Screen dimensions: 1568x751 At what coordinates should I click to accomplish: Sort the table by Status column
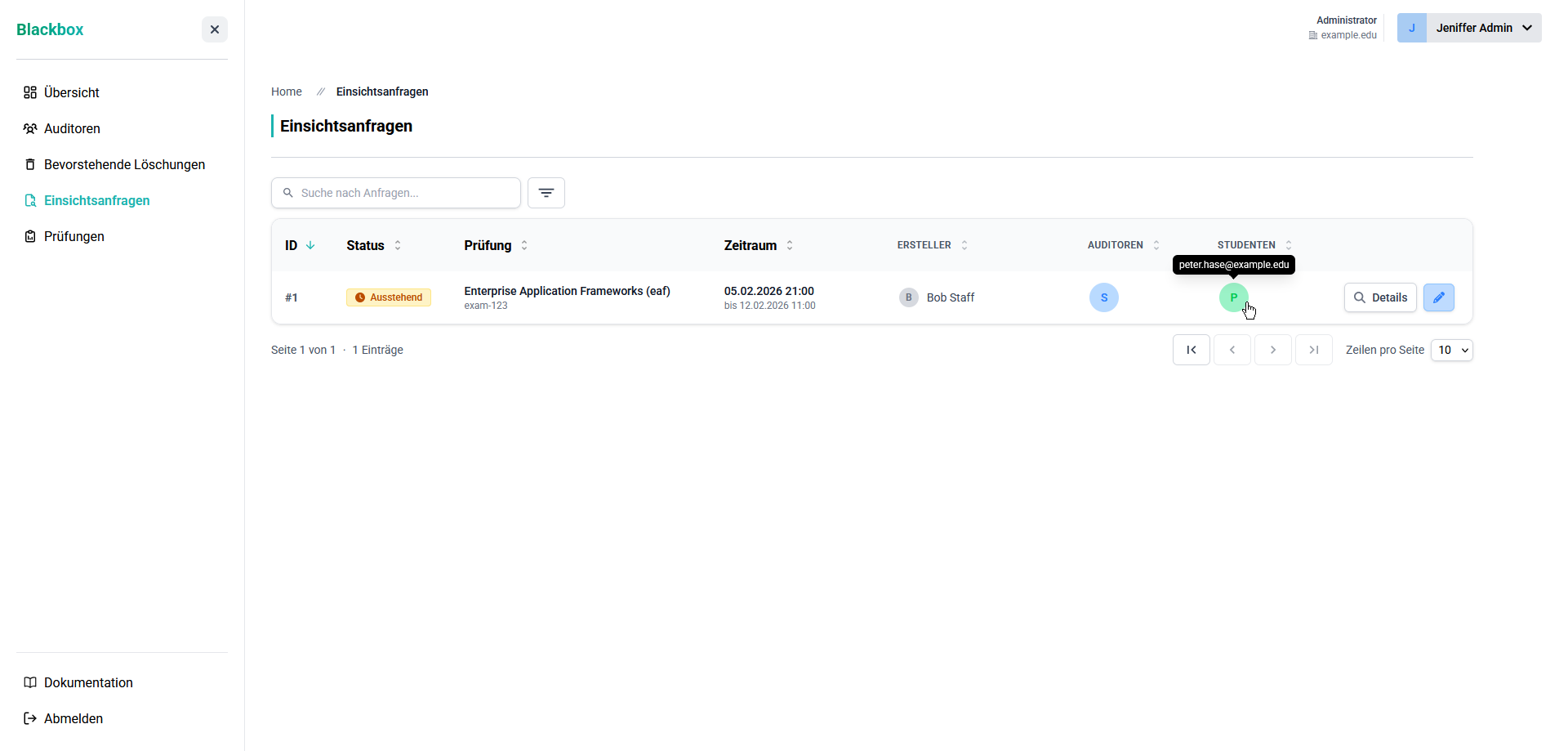[x=374, y=245]
